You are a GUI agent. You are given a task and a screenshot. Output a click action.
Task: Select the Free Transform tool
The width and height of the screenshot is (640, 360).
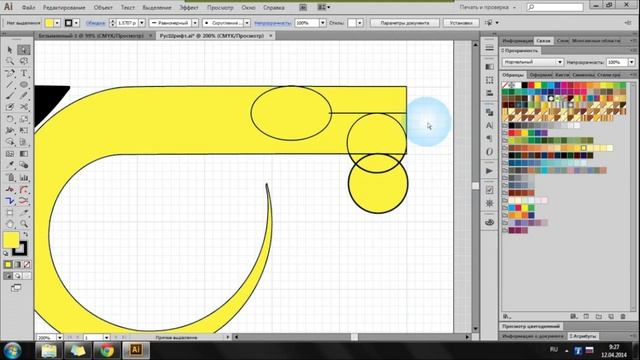click(24, 130)
